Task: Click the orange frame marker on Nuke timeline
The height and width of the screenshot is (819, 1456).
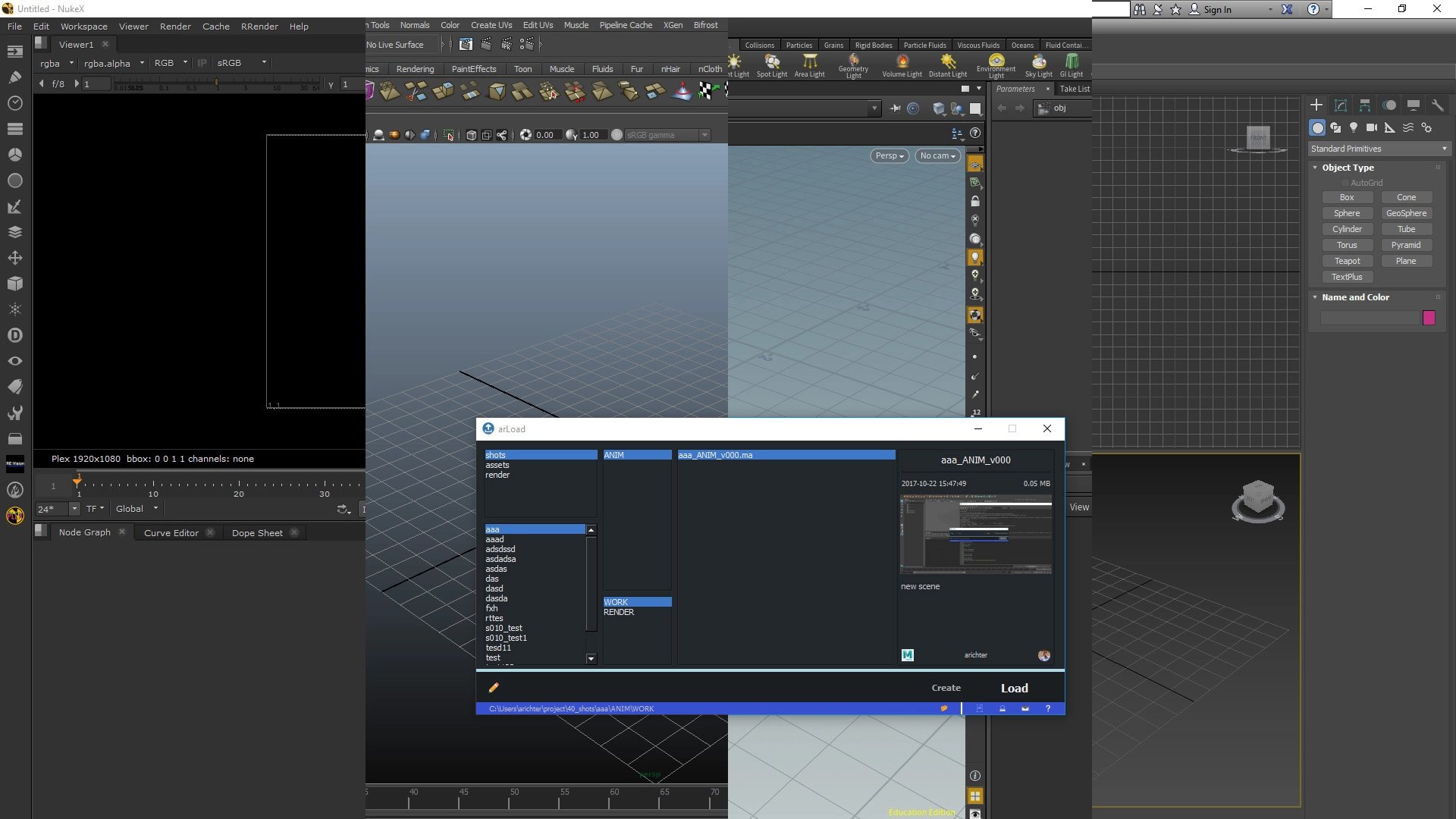Action: coord(77,481)
